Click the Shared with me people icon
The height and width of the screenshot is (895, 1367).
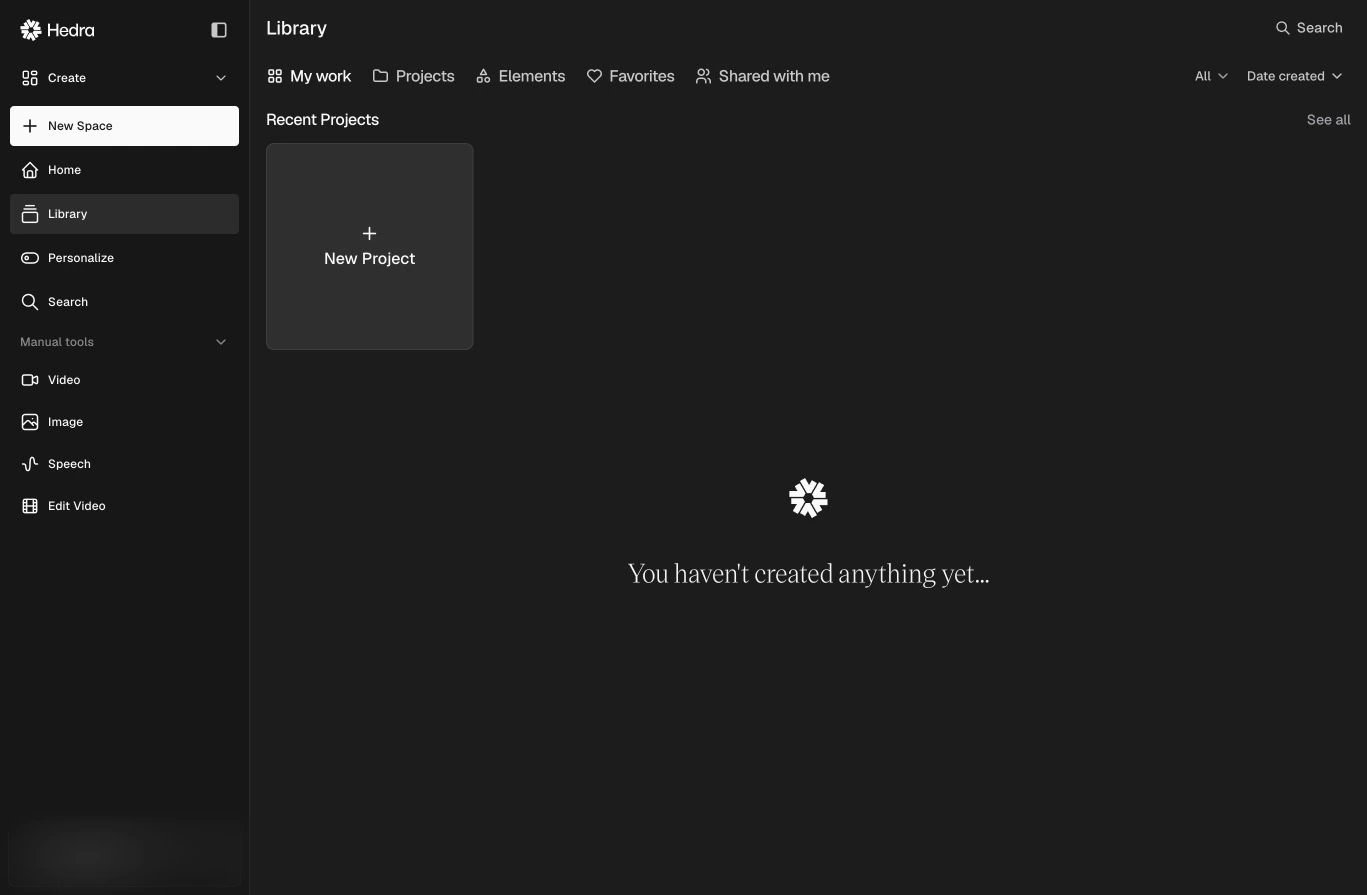[704, 76]
